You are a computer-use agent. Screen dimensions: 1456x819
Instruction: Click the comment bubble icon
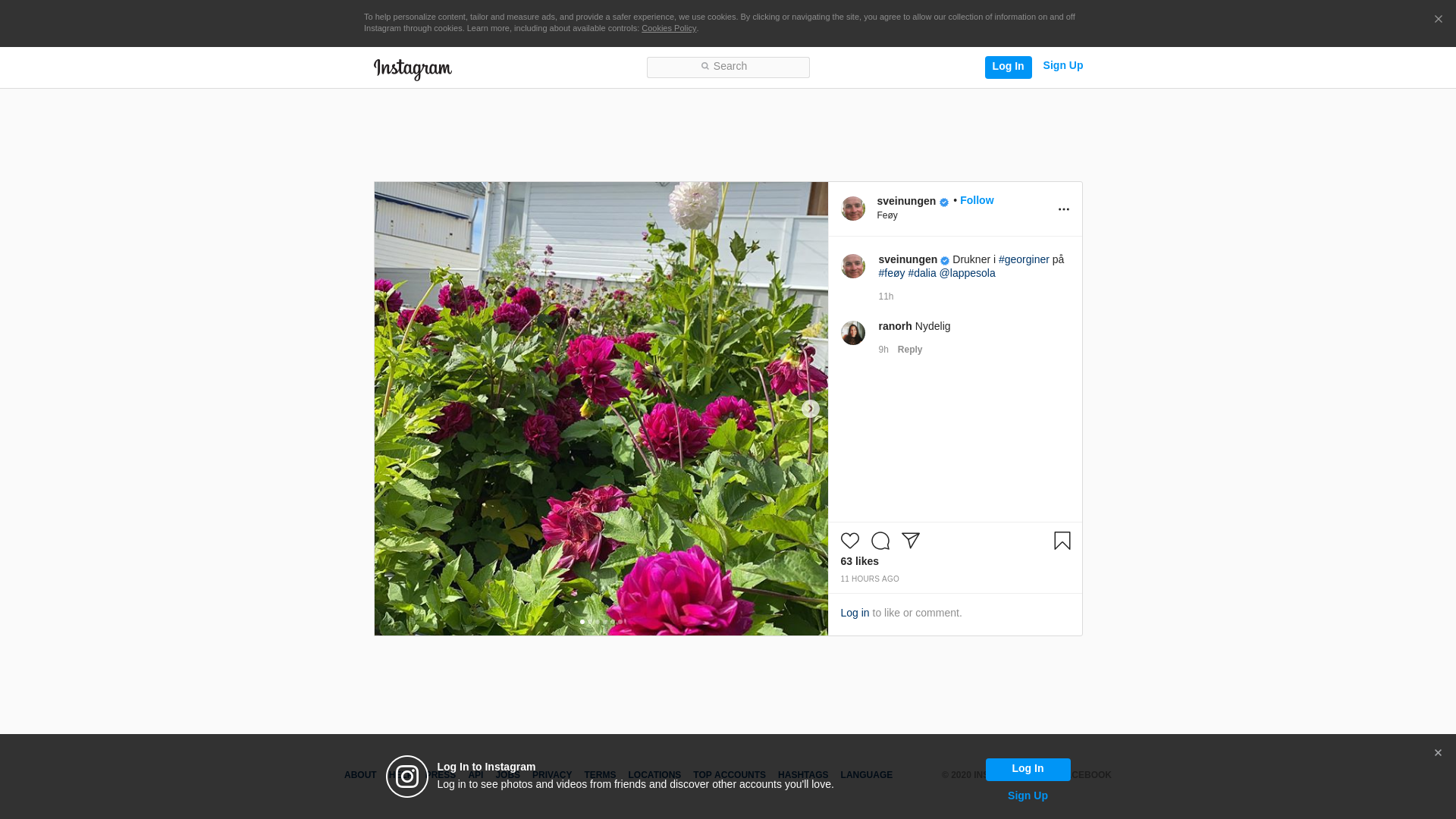(x=880, y=541)
